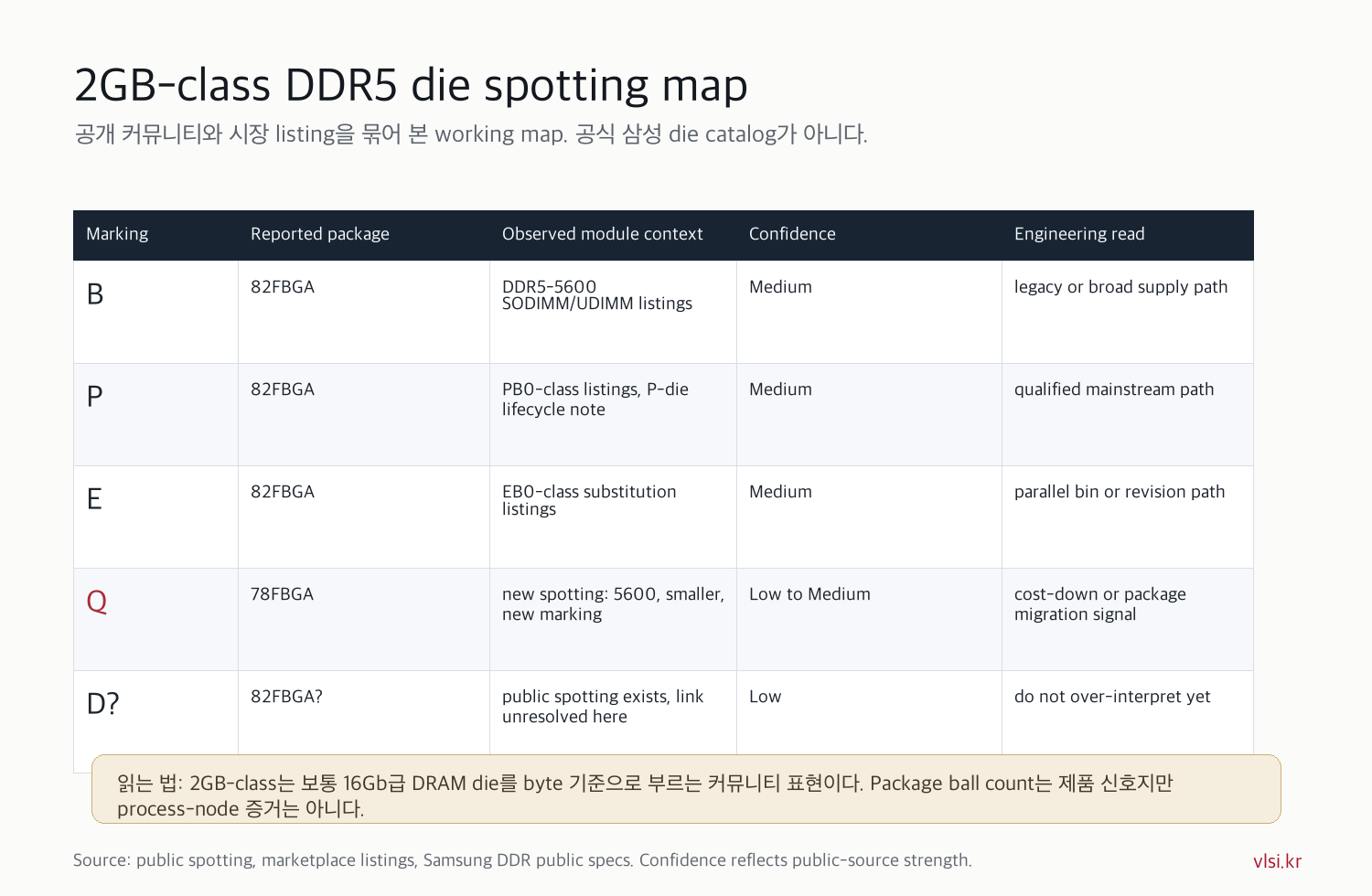Click 'new spotting: 5600, smaller, new marking'

tap(613, 604)
